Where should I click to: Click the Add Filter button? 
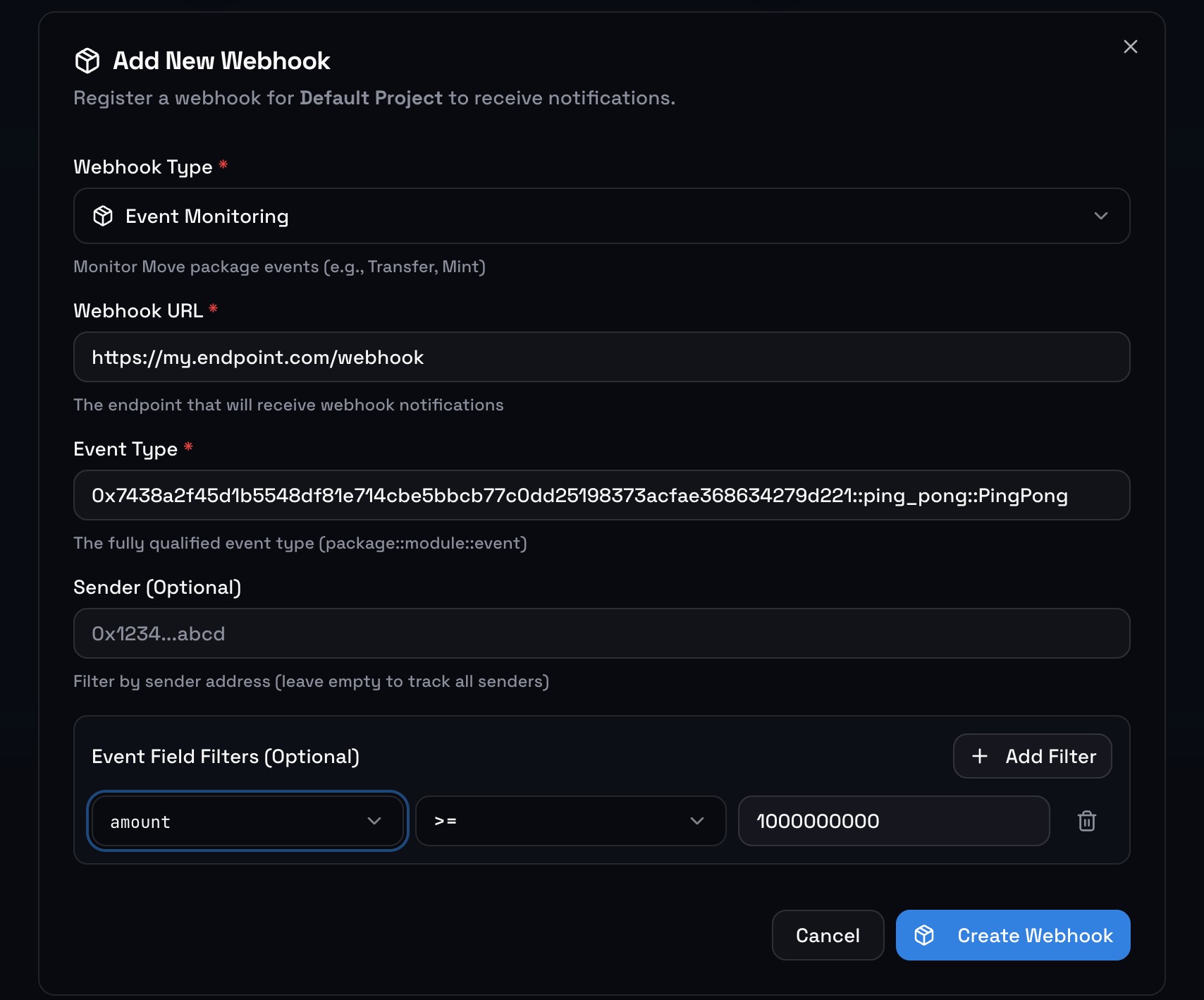coord(1032,755)
